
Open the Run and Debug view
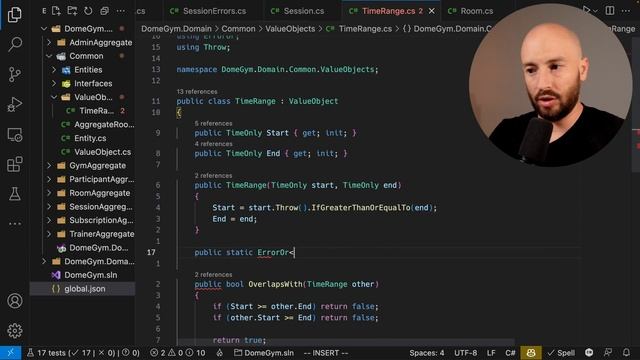pyautogui.click(x=15, y=104)
